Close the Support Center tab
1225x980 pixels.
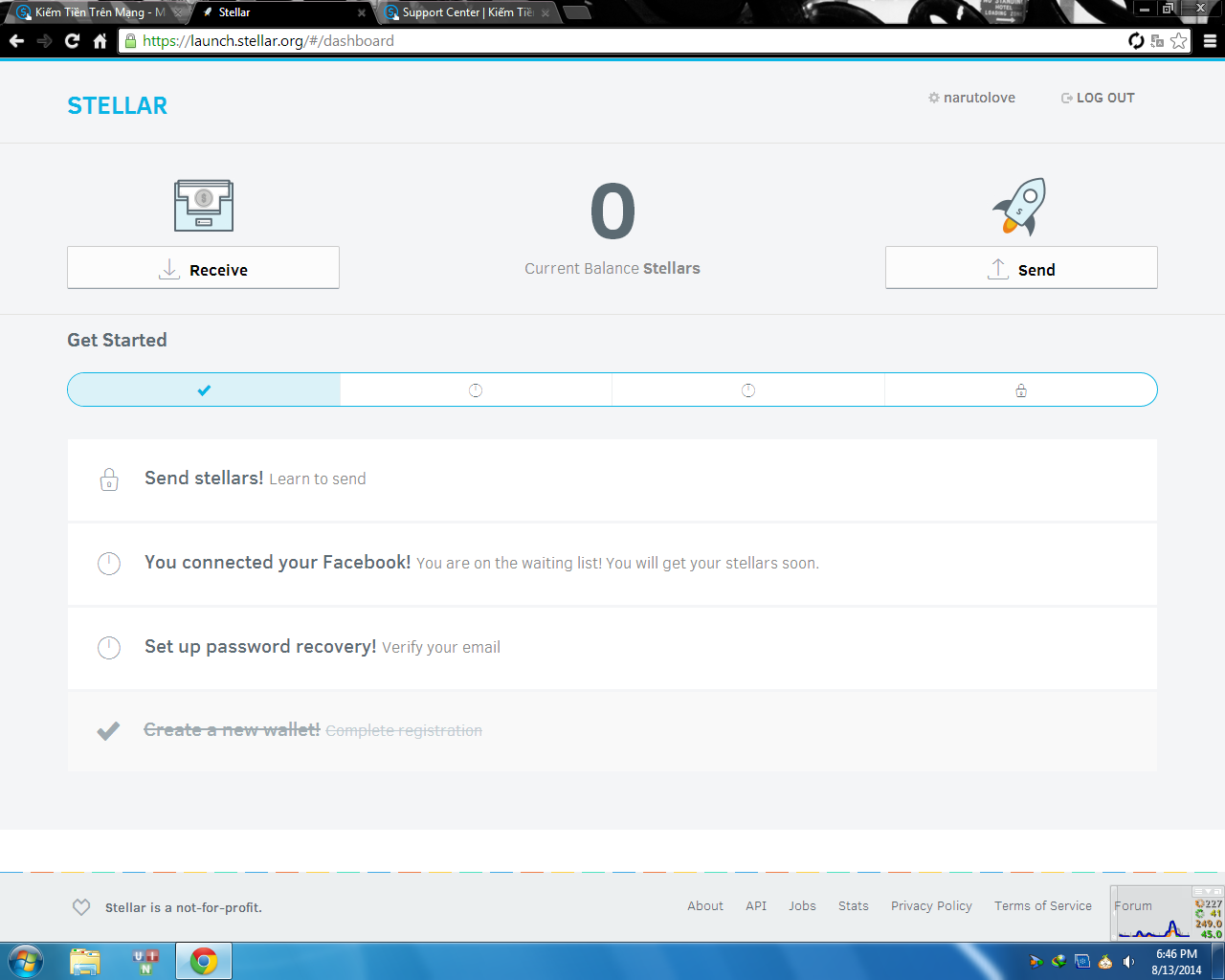pos(546,13)
